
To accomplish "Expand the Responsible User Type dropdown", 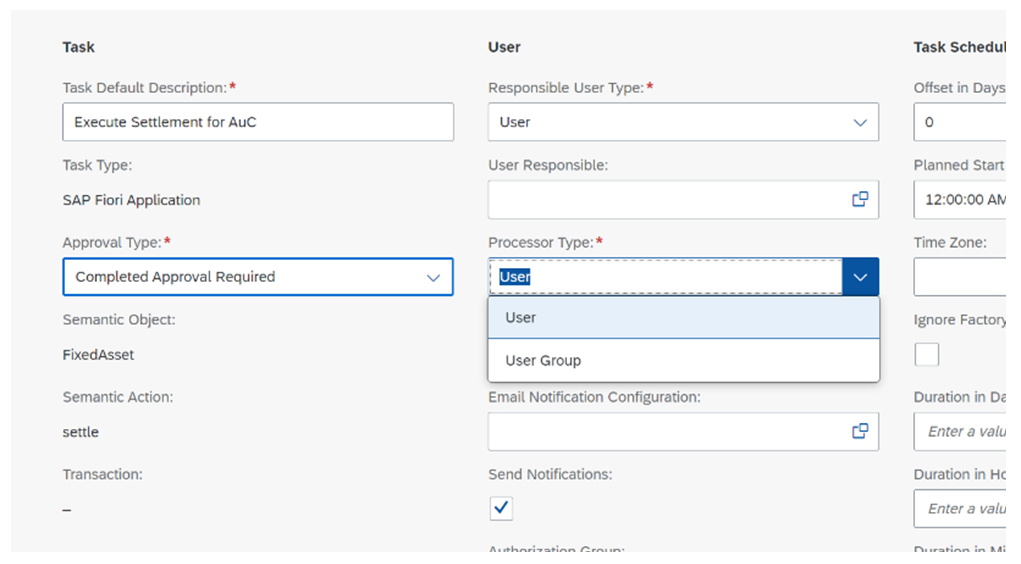I will [859, 122].
